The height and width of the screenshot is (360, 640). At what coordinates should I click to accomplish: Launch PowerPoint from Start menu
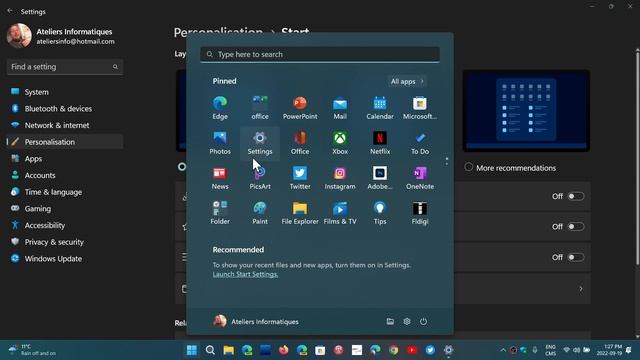tap(300, 108)
